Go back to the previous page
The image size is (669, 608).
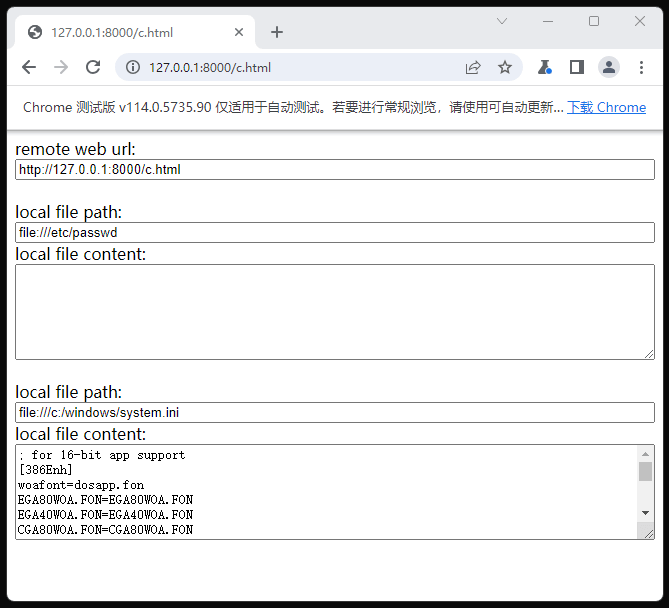pos(29,67)
